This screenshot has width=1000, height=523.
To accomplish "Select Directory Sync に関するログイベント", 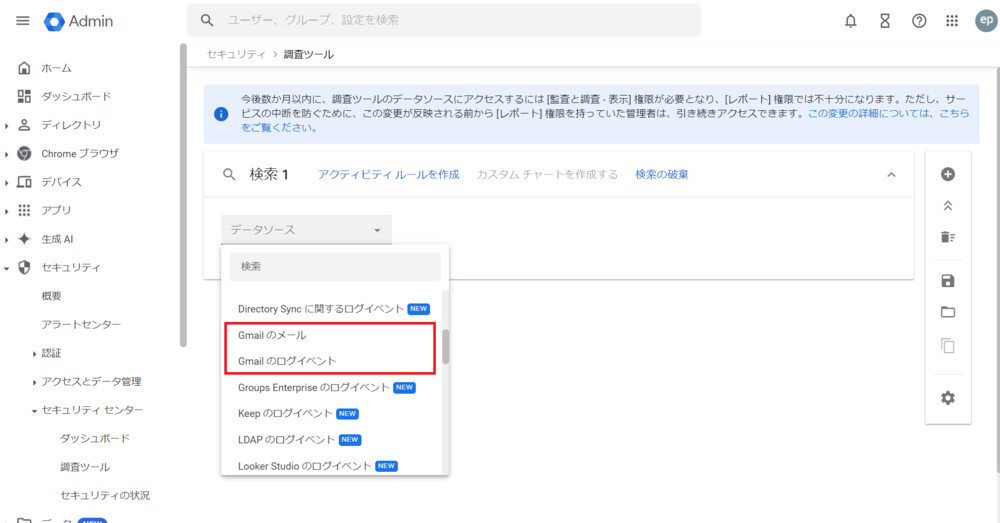I will click(333, 309).
